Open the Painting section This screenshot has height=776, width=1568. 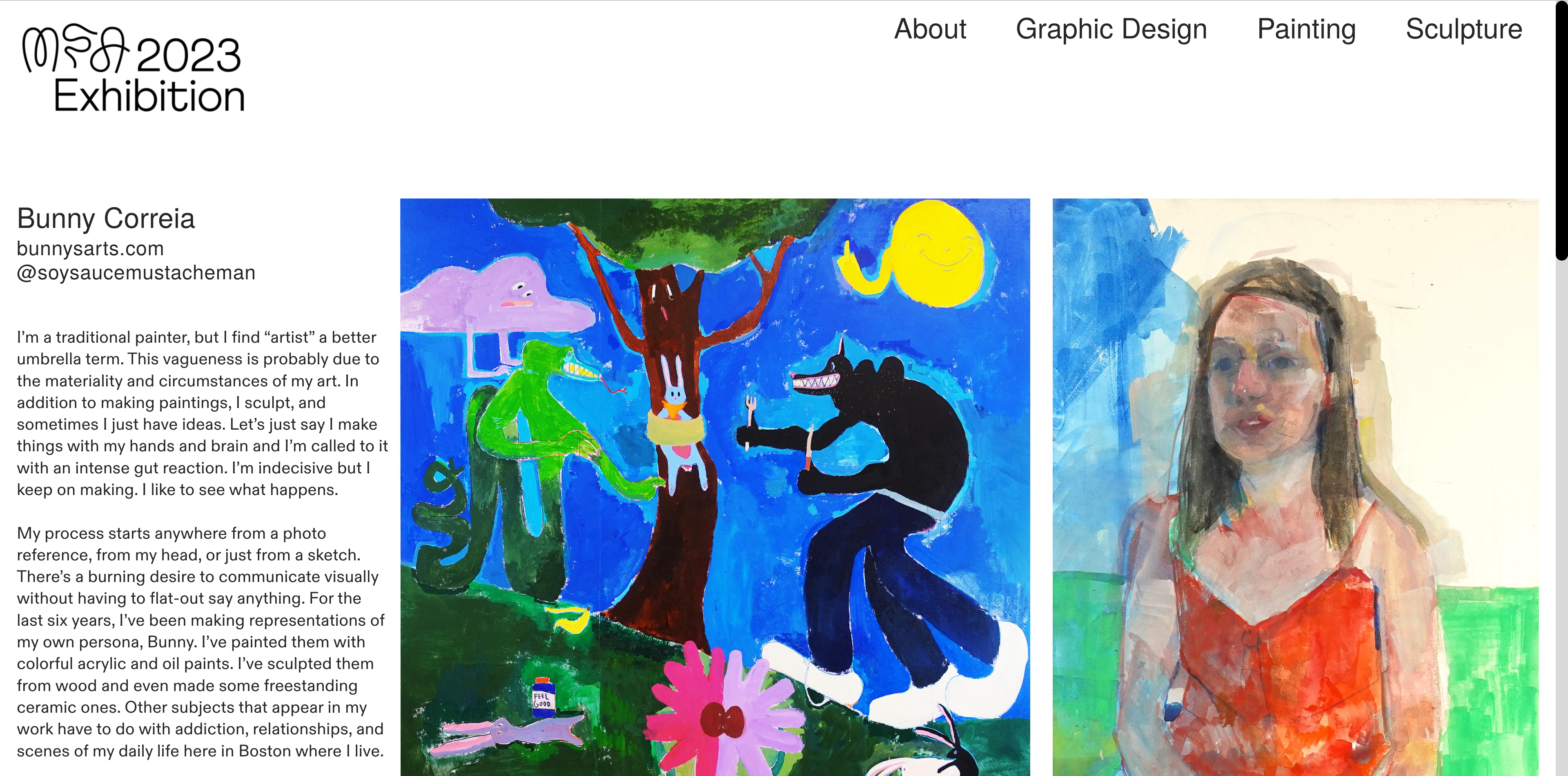tap(1306, 29)
